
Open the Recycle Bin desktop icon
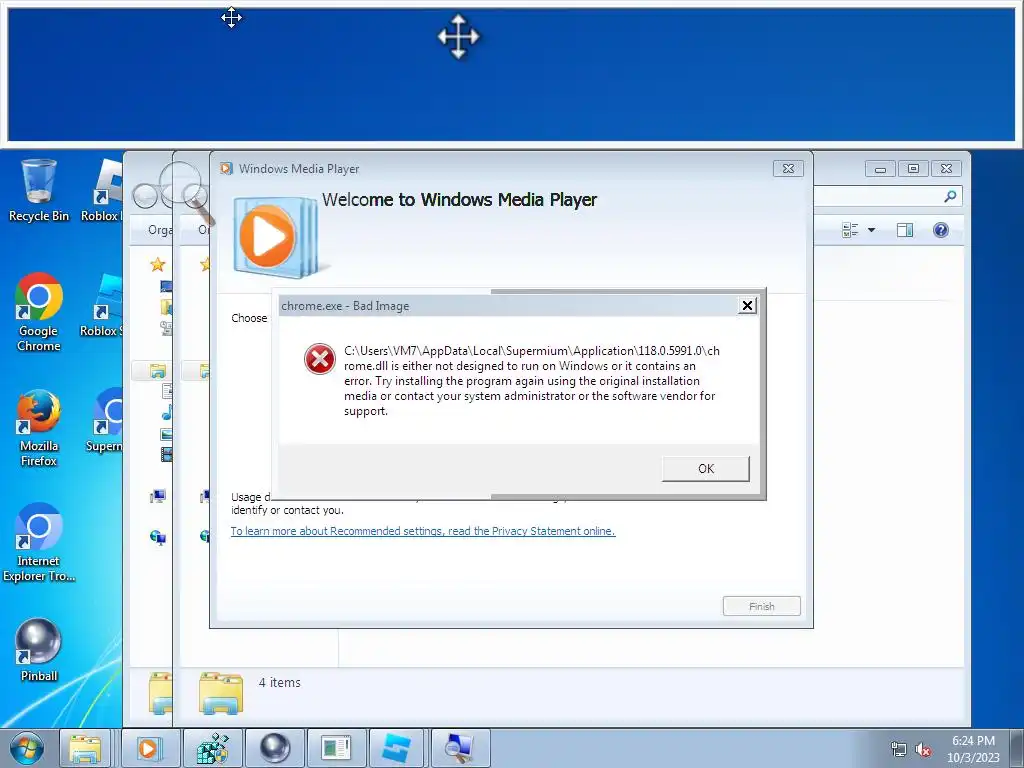39,190
